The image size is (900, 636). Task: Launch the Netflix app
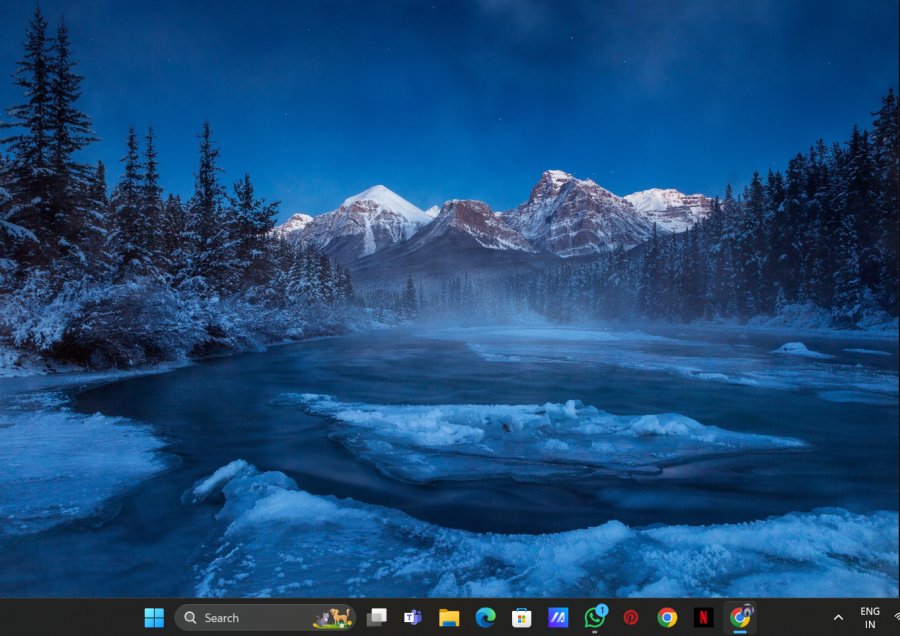coord(704,618)
